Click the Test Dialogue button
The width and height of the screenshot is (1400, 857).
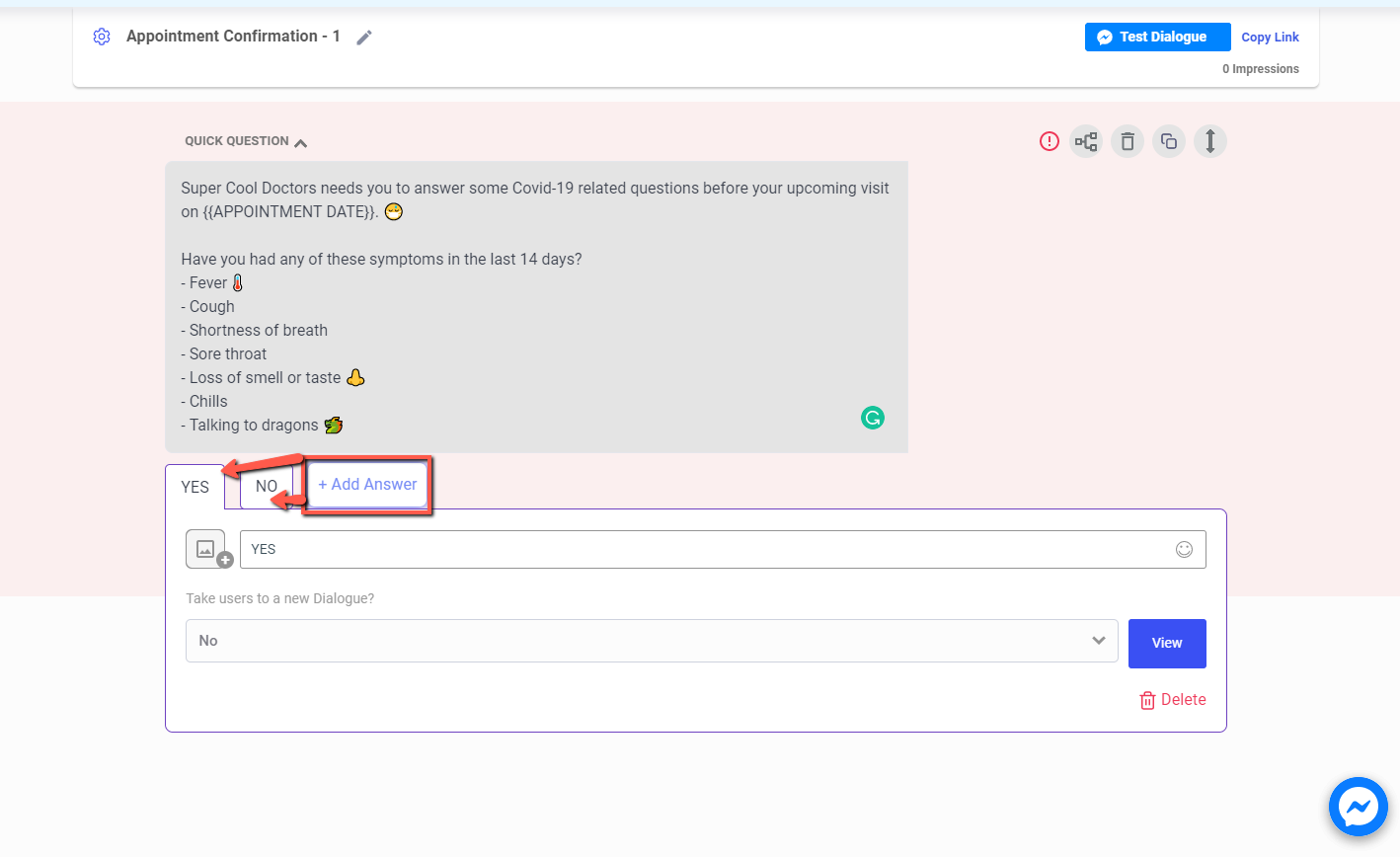(1157, 37)
